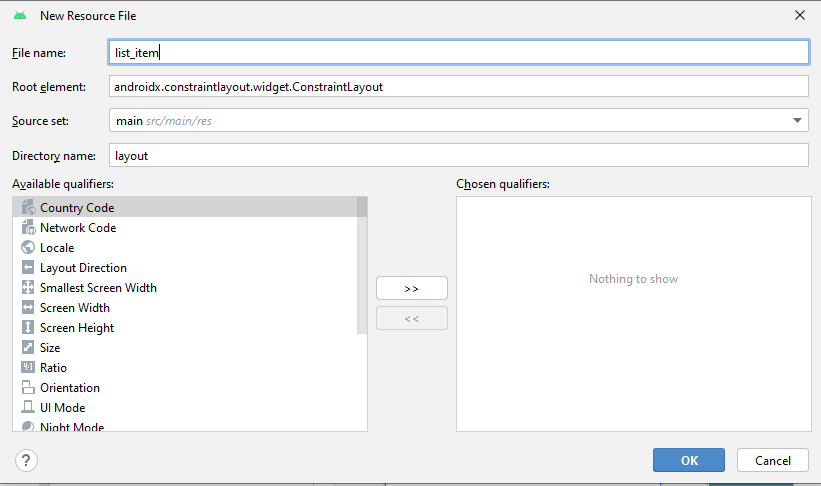The image size is (821, 486).
Task: Select the Layout Direction icon
Action: [28, 268]
